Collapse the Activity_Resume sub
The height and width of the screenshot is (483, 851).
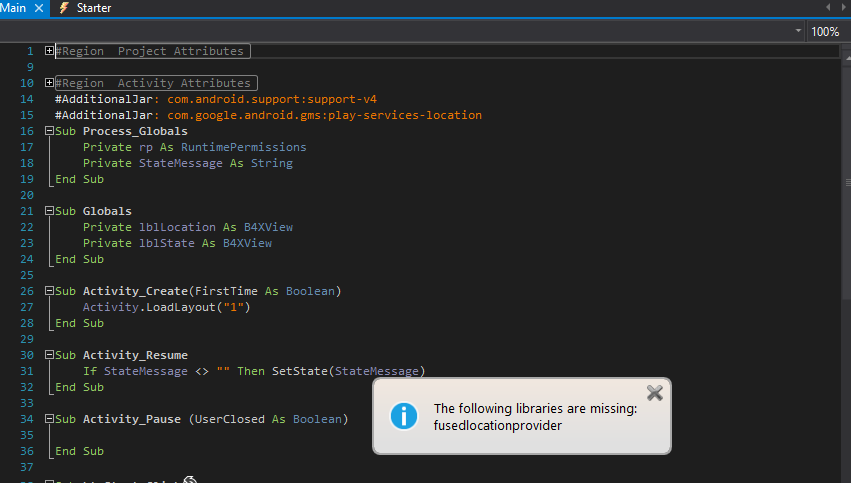coord(50,355)
